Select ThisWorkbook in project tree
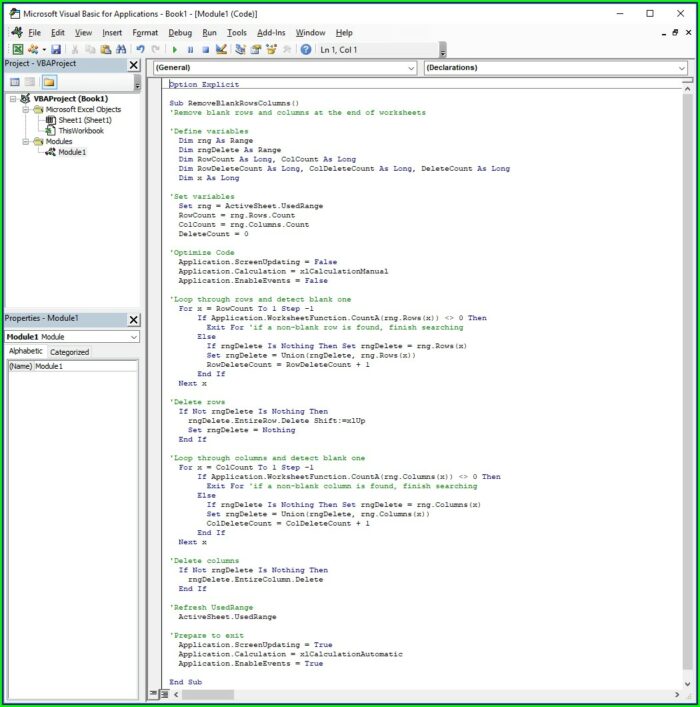Screen dimensions: 700x707 point(81,131)
